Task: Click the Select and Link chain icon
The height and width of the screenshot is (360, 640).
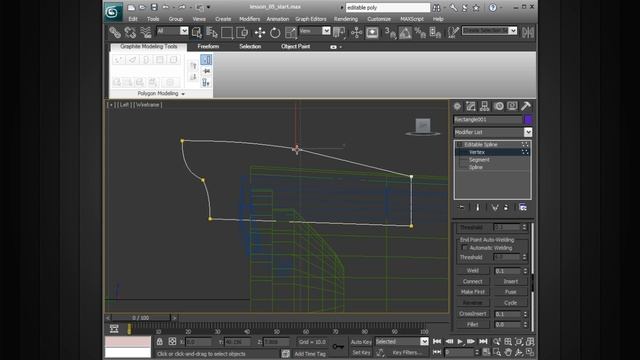Action: 115,32
